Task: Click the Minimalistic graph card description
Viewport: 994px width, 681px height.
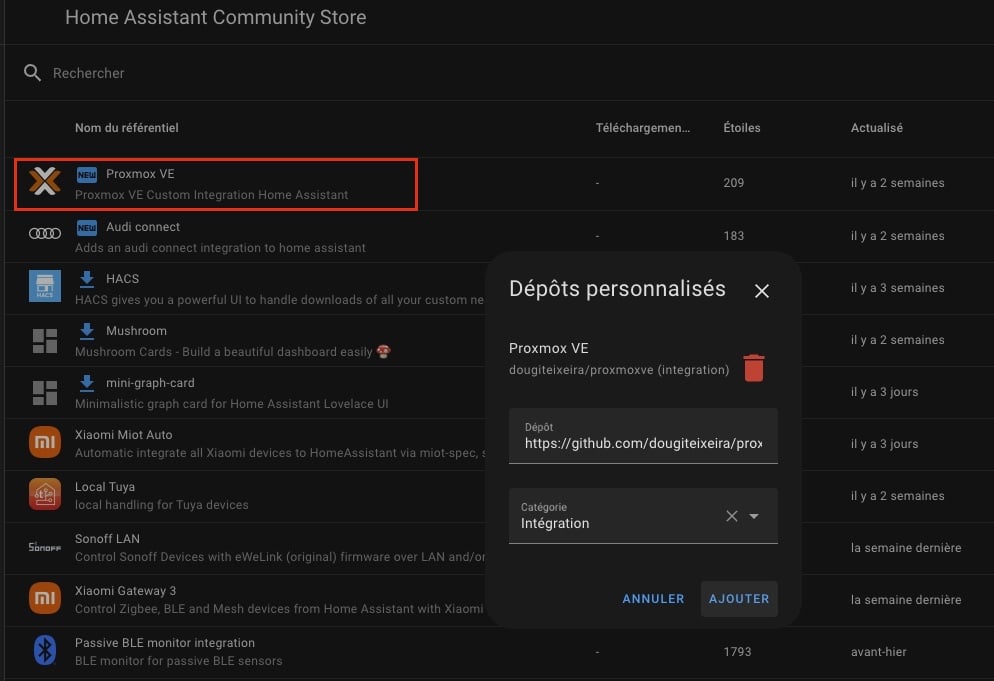Action: [x=231, y=403]
